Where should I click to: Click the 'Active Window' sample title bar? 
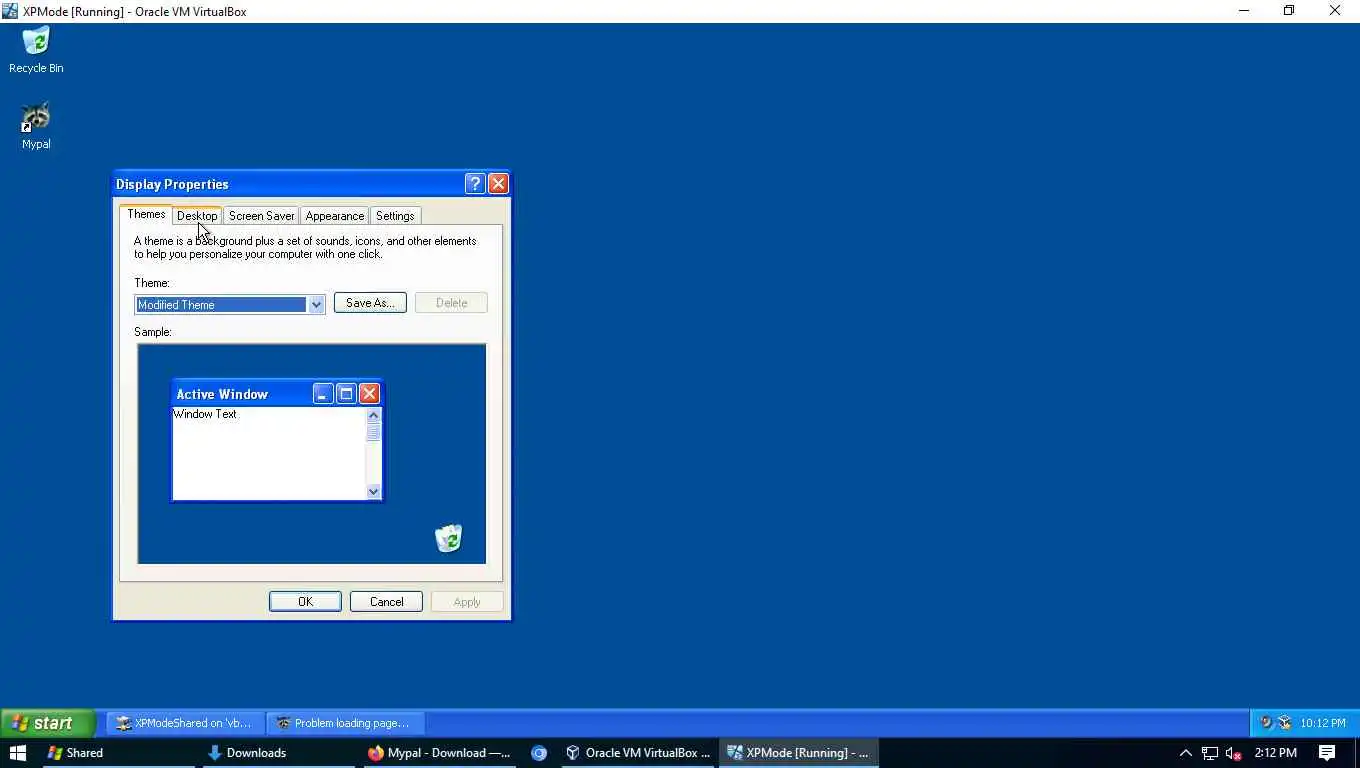[277, 394]
